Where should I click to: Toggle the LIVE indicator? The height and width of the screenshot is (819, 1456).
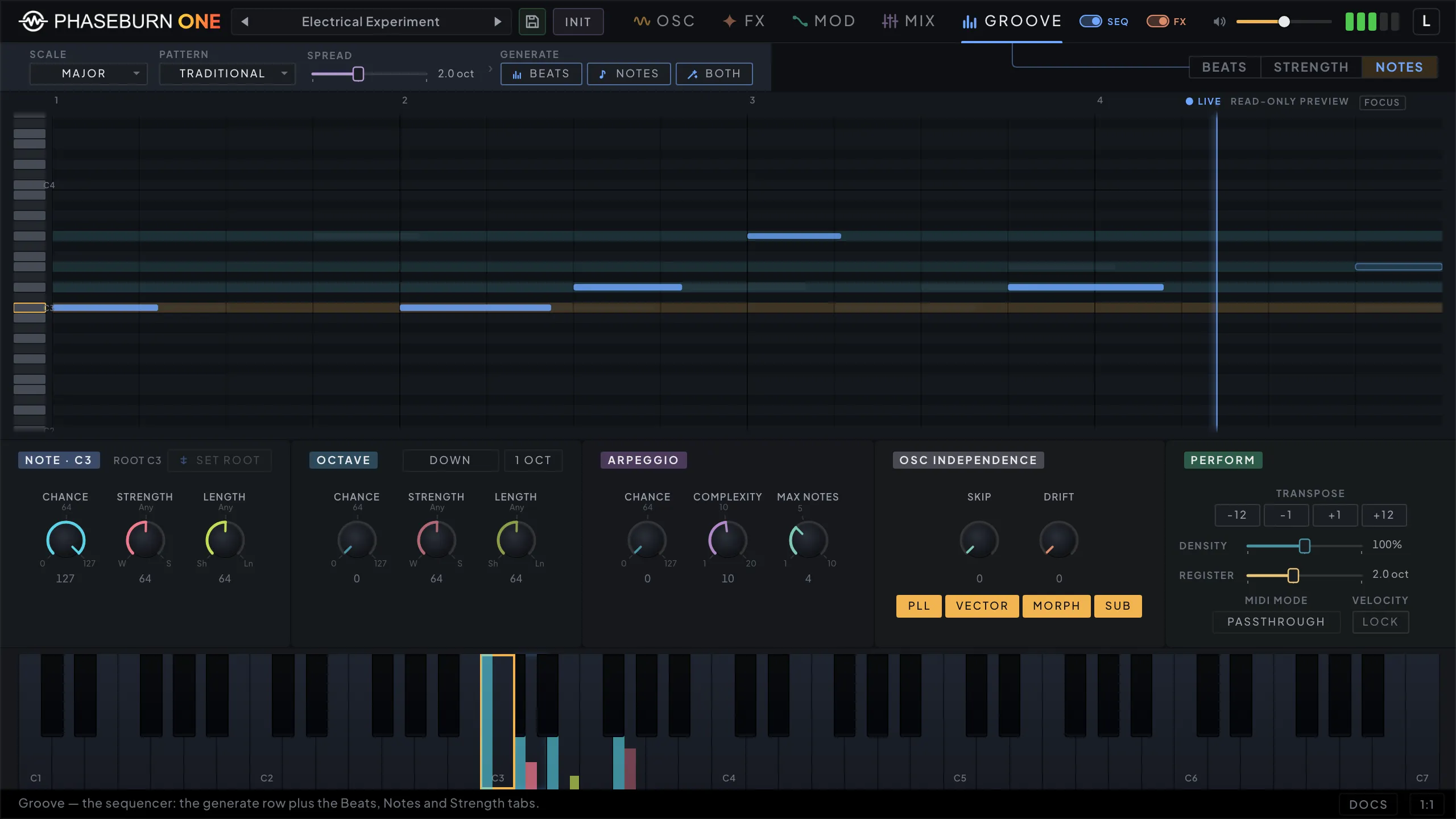point(1203,101)
